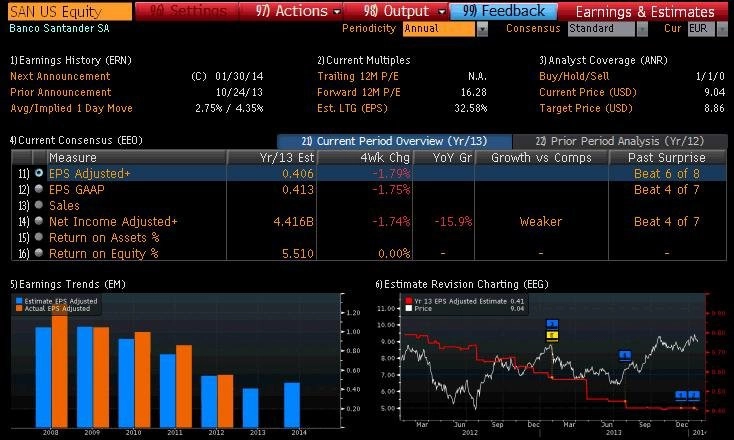Open 4) Current Consensus (EEO) section
The height and width of the screenshot is (440, 734).
tap(76, 140)
